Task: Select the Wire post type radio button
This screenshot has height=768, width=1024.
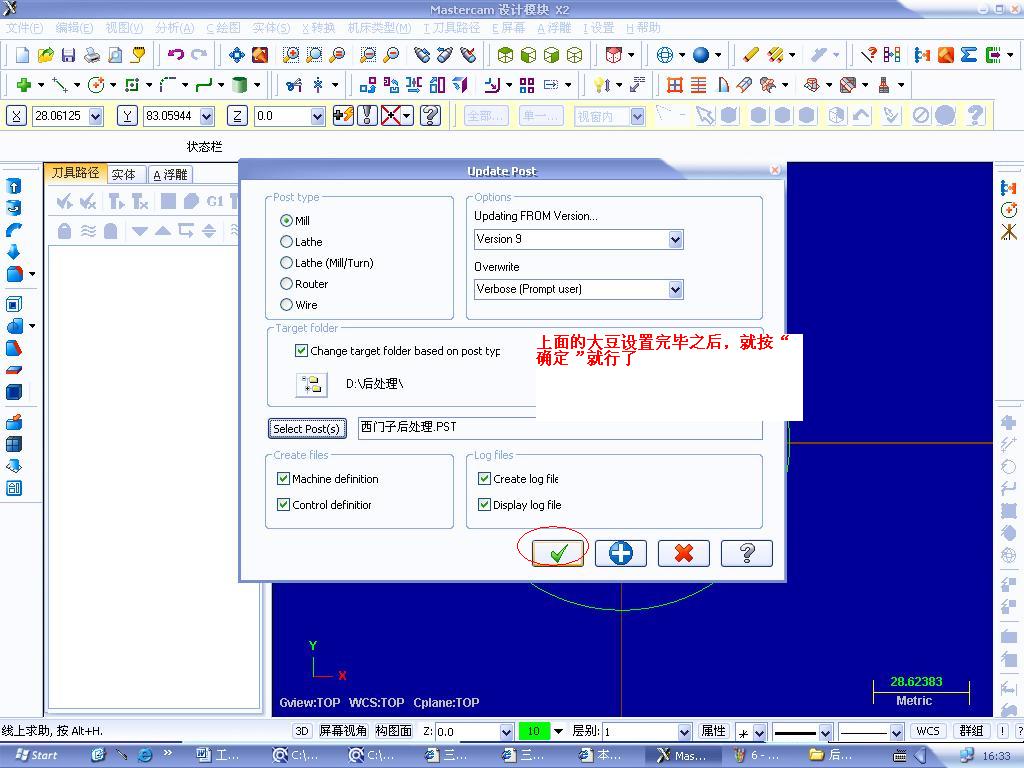Action: 286,304
